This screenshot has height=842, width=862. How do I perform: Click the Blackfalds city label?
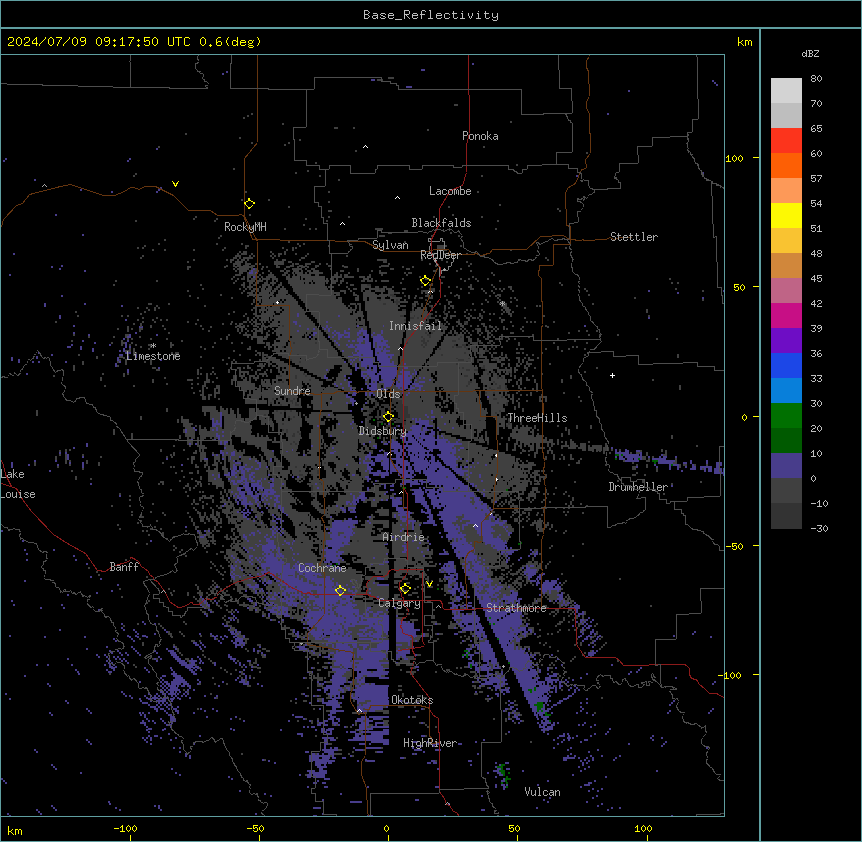[x=441, y=223]
